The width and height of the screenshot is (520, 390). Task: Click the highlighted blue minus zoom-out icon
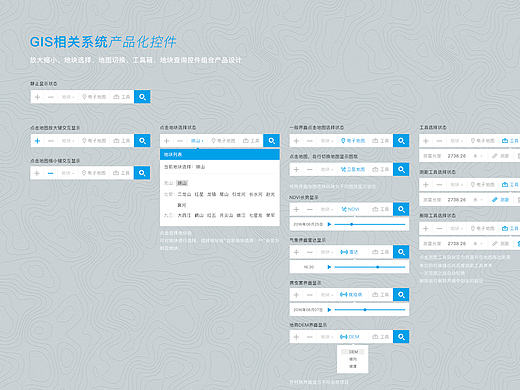[50, 173]
